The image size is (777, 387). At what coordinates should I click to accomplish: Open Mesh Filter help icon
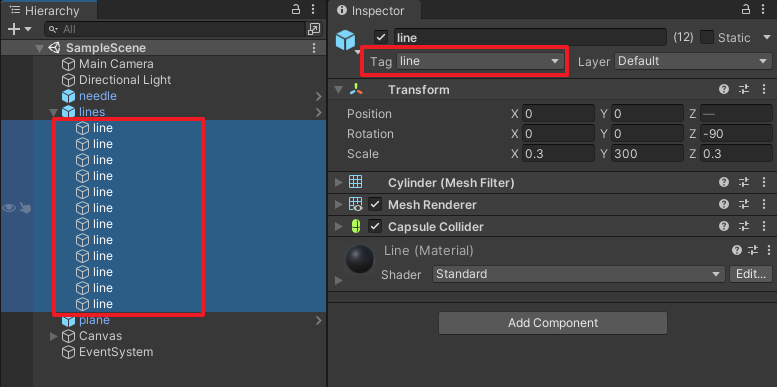click(724, 183)
